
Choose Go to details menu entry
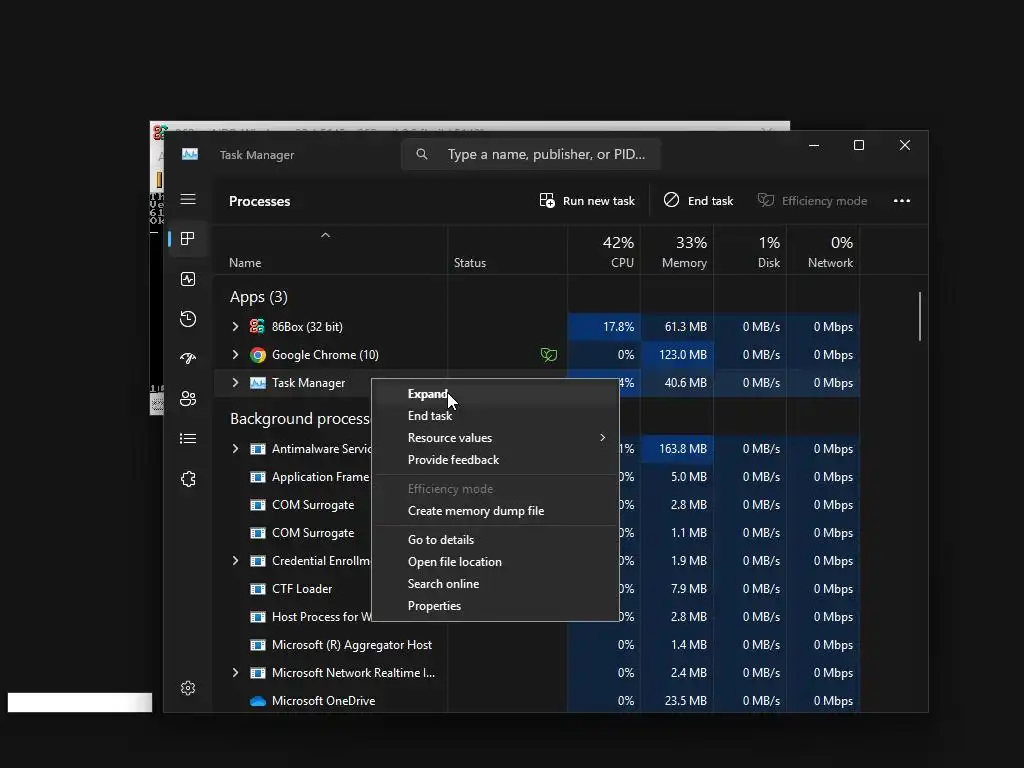[x=495, y=539]
